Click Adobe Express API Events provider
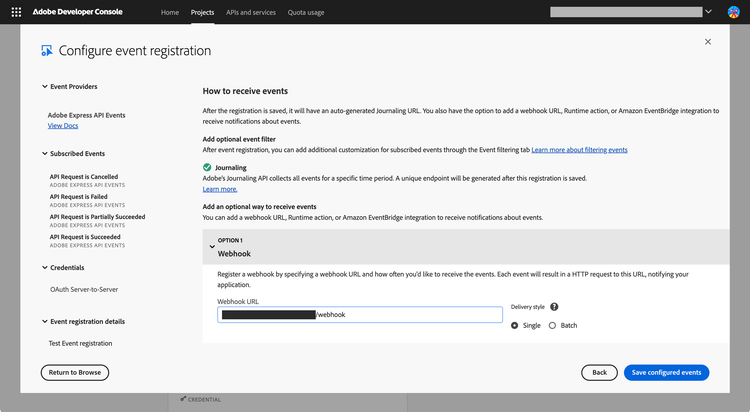 click(87, 115)
